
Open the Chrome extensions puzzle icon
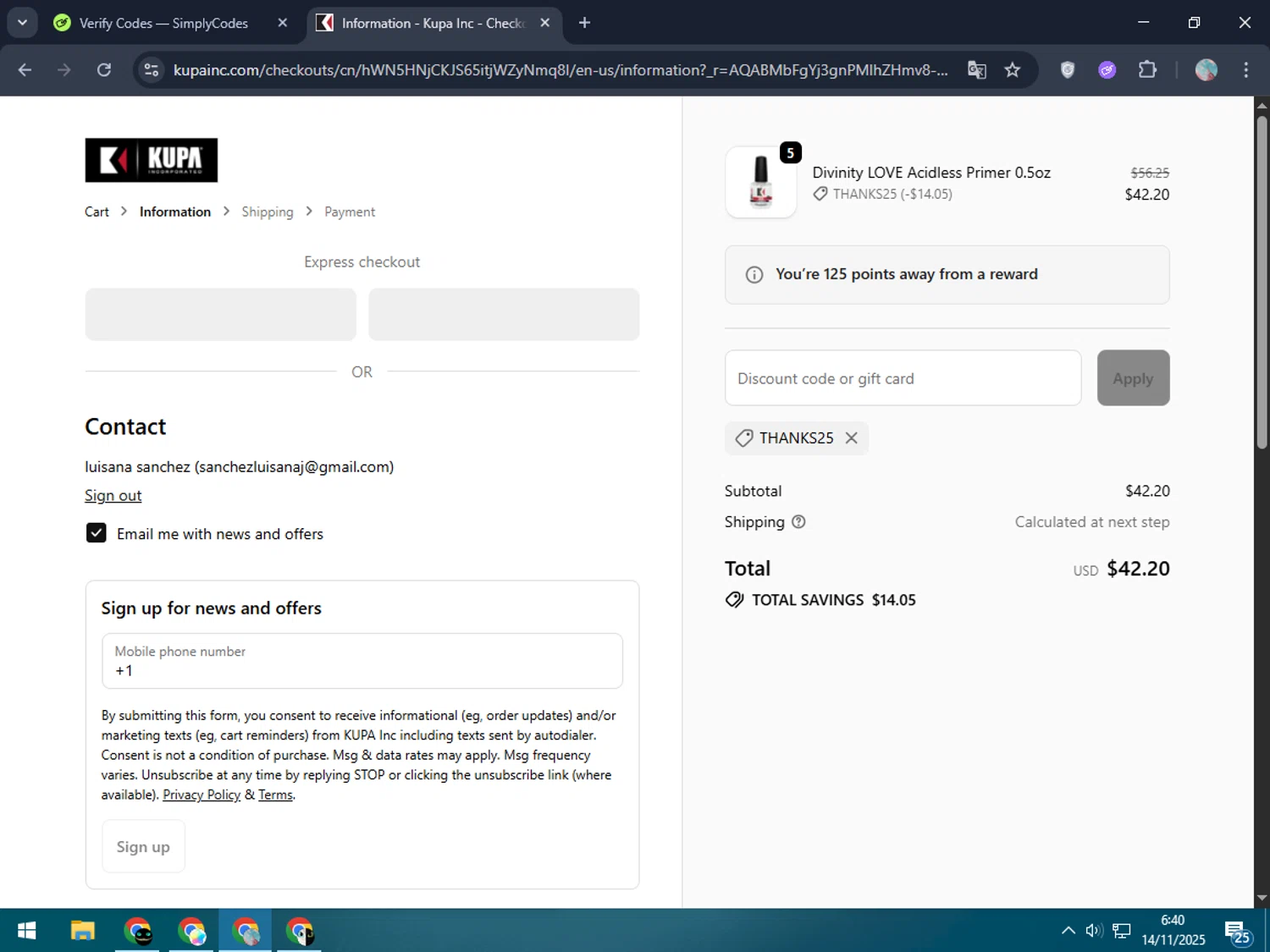click(x=1147, y=70)
